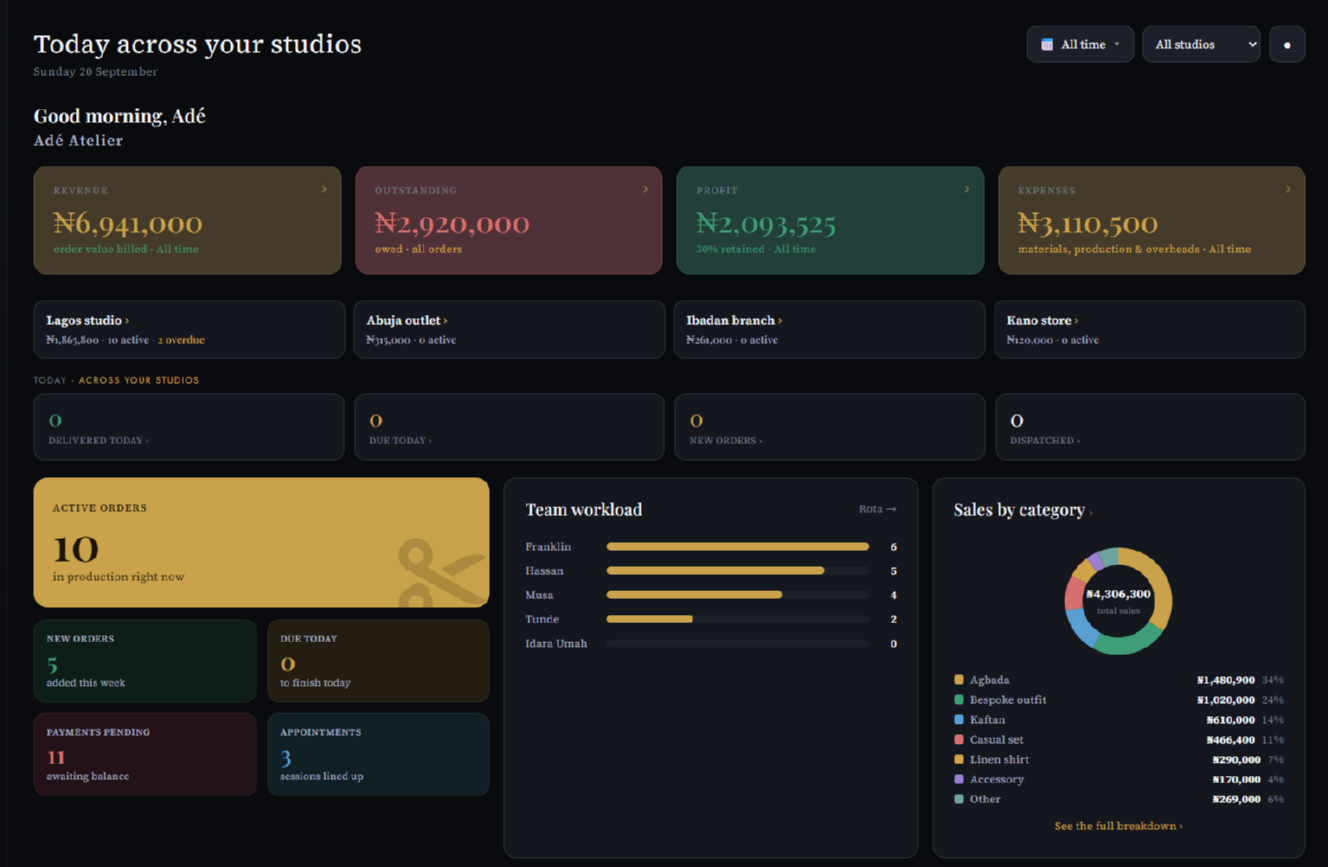
Task: Open the Lagos studio card
Action: click(189, 329)
